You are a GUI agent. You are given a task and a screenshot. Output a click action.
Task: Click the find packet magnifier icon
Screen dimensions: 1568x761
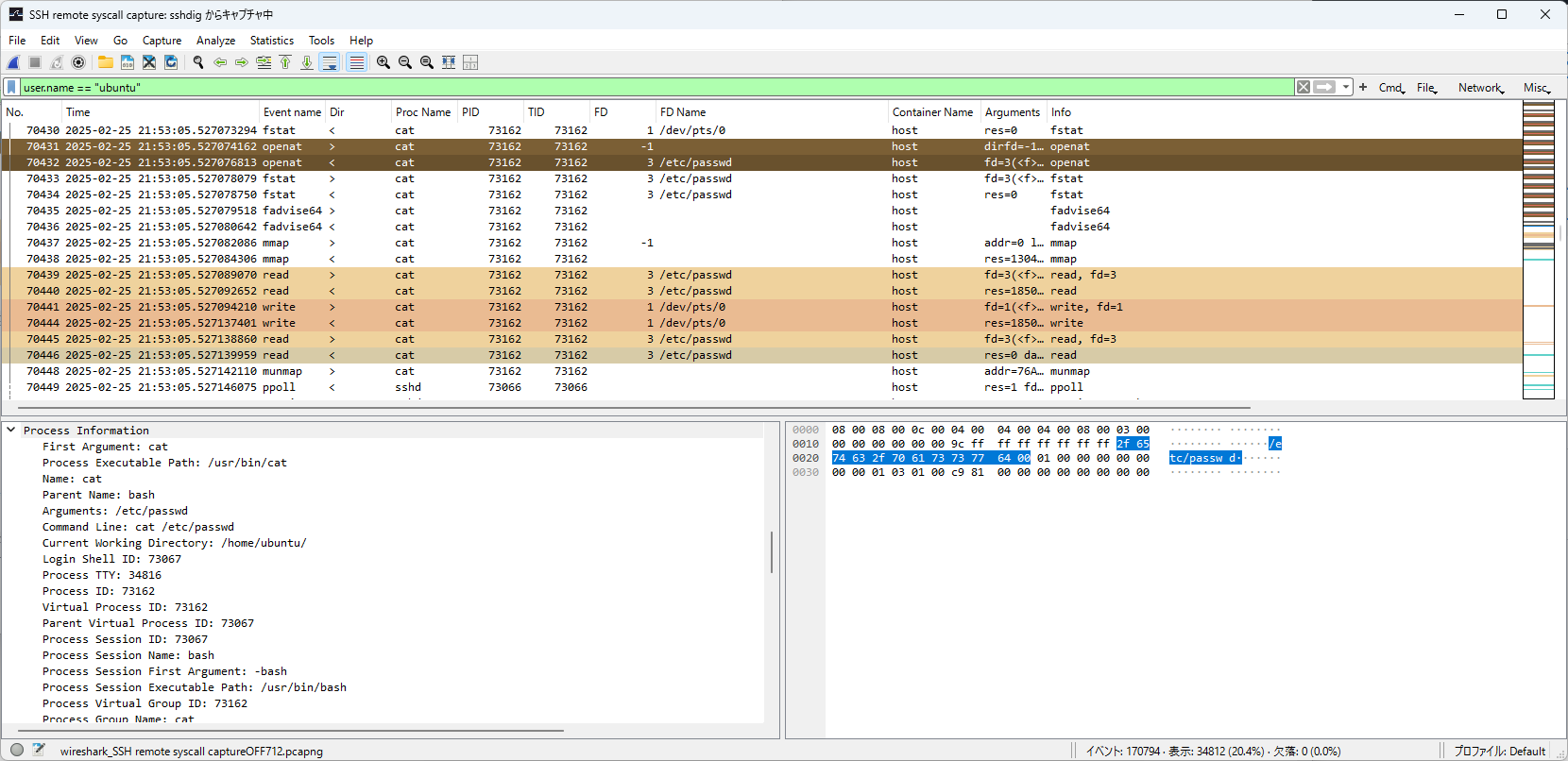tap(198, 62)
